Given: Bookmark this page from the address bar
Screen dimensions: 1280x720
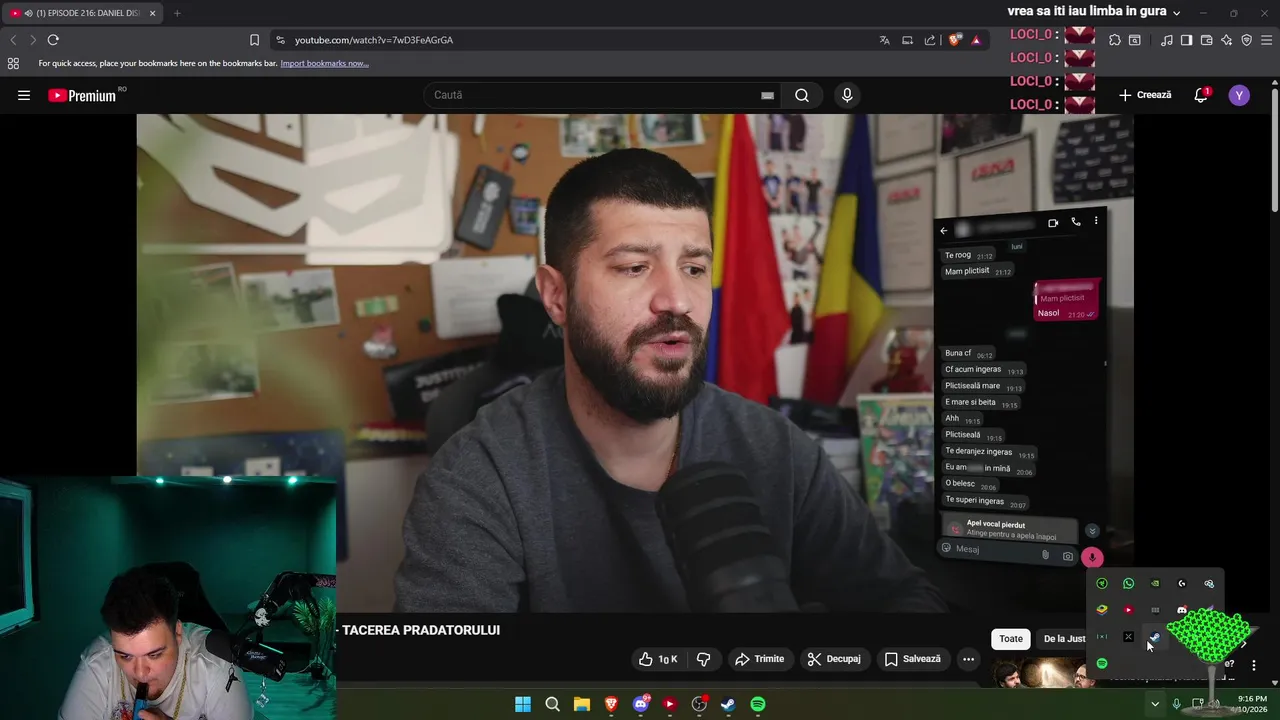Looking at the screenshot, I should pos(254,40).
